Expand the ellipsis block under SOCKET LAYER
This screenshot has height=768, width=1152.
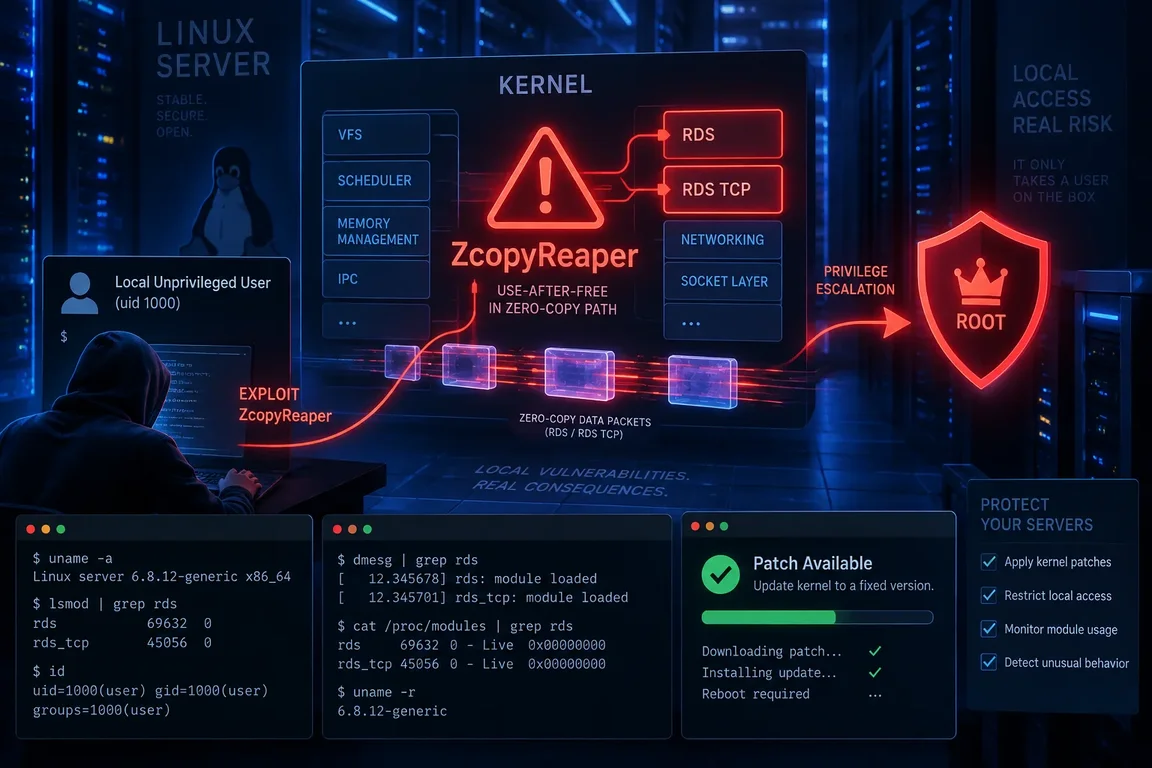[x=723, y=323]
